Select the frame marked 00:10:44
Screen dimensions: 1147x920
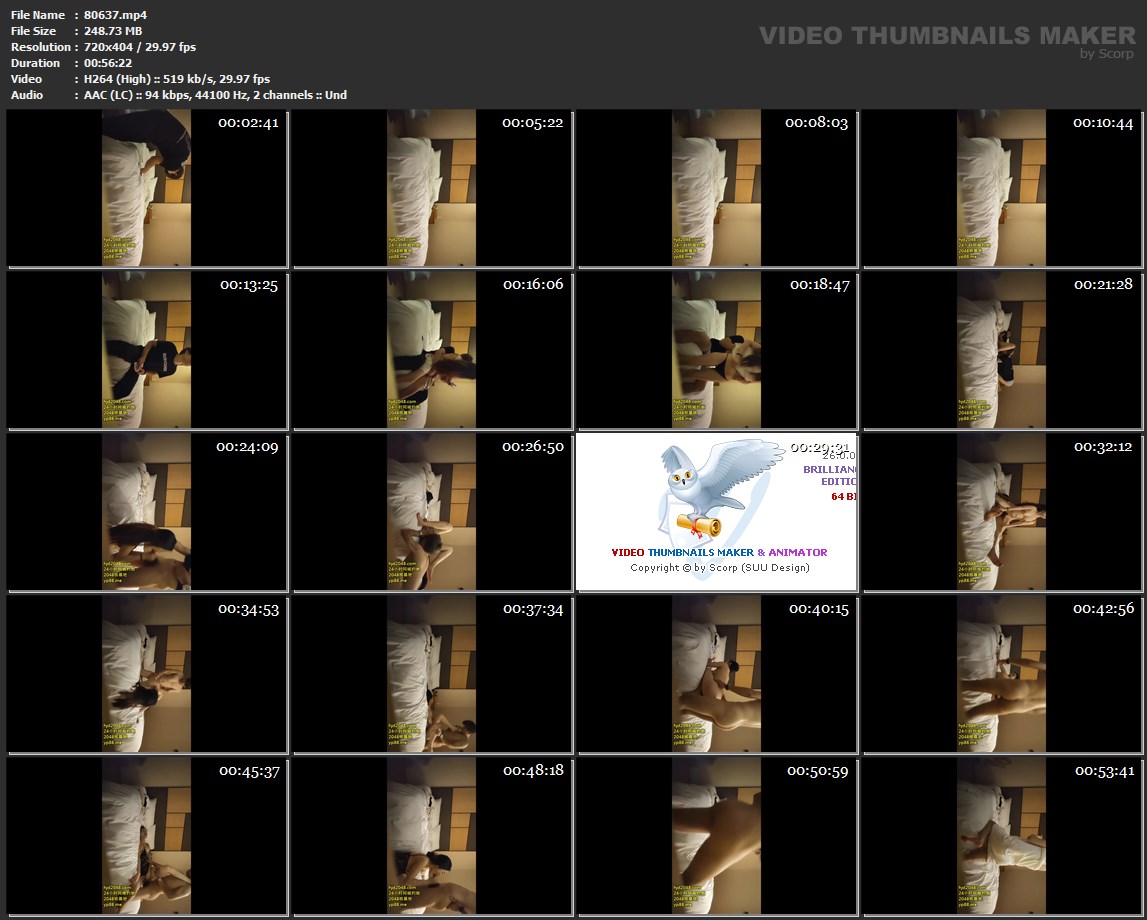pyautogui.click(x=1002, y=188)
